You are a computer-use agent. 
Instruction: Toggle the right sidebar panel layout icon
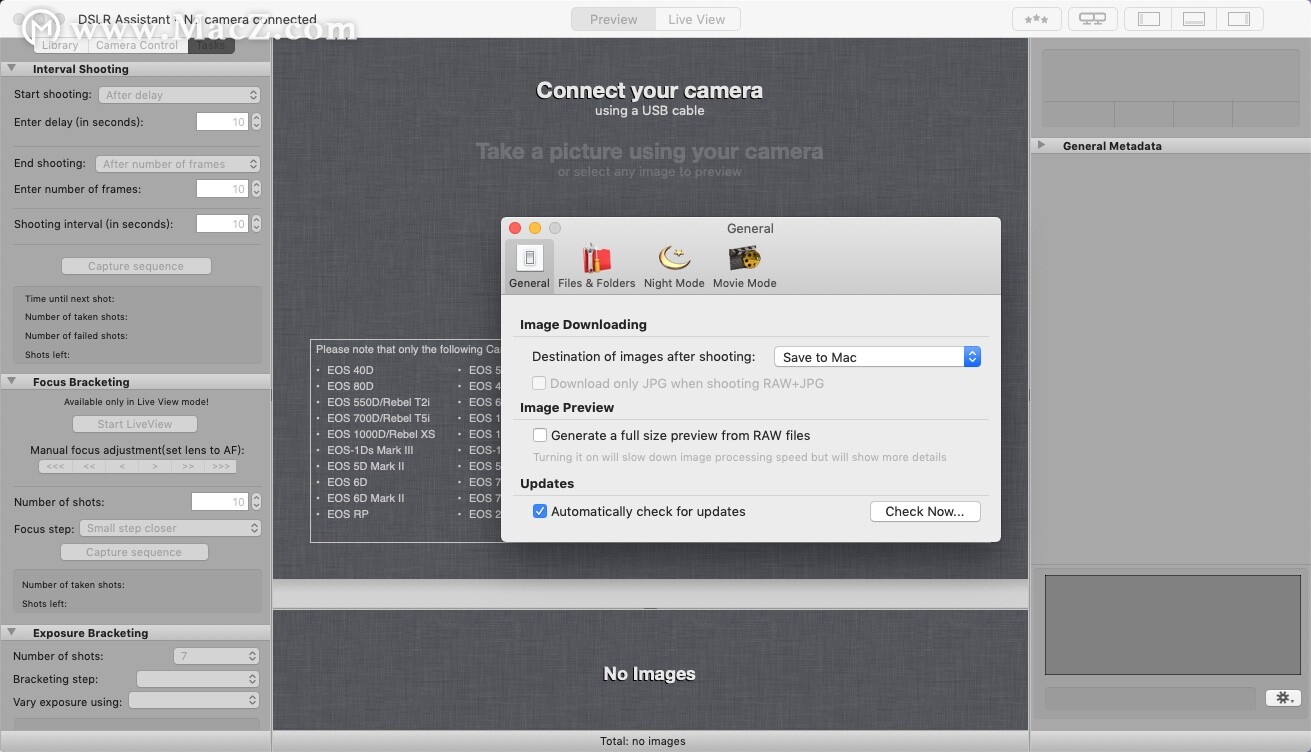pyautogui.click(x=1239, y=19)
